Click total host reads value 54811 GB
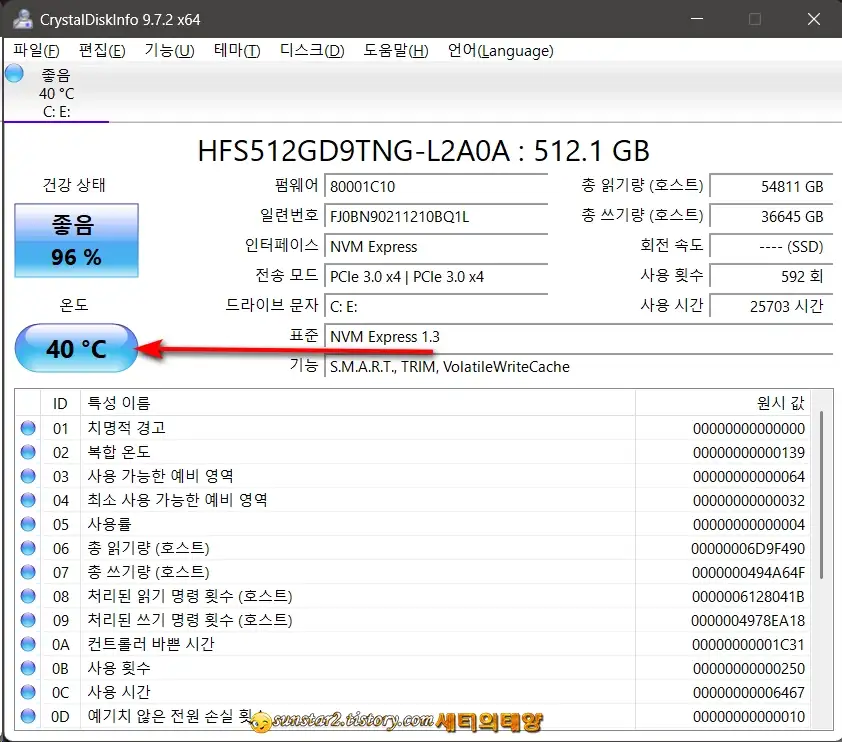 pos(771,186)
